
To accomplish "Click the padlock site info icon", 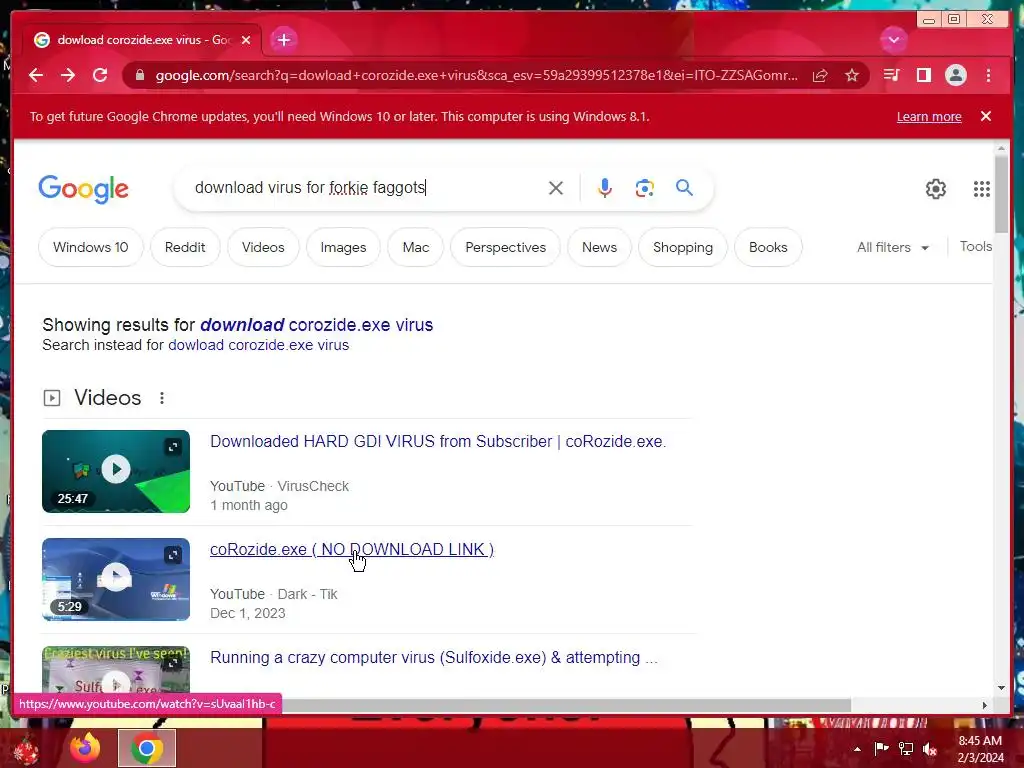I will [x=139, y=75].
